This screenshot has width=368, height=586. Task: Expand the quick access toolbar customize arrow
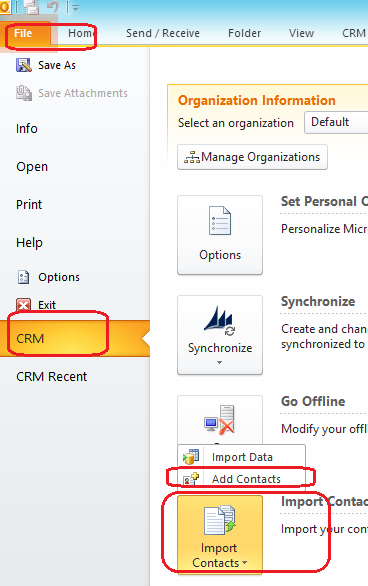click(x=75, y=7)
